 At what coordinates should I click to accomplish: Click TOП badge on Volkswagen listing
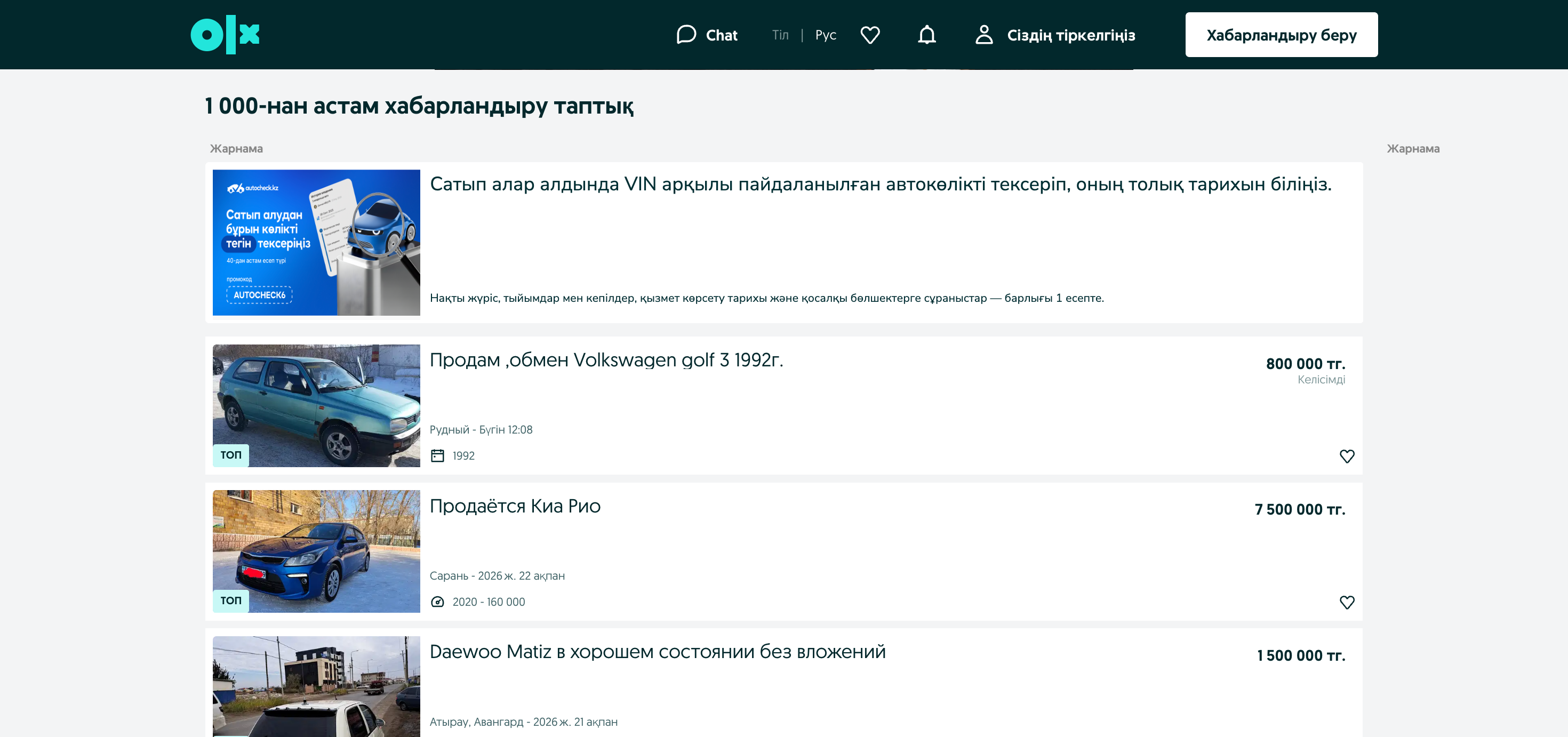coord(231,454)
